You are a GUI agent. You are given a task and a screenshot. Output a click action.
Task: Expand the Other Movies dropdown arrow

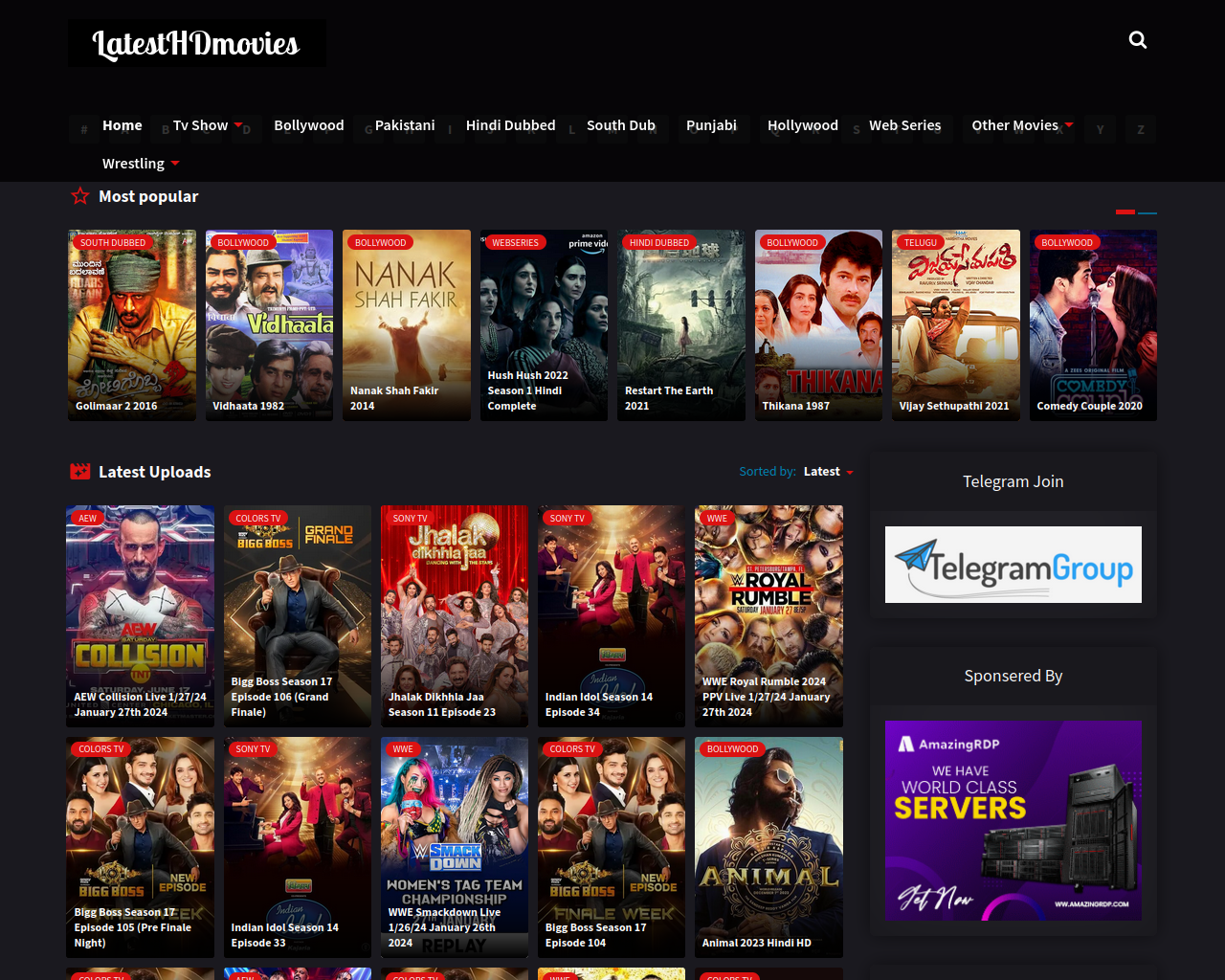[1069, 125]
